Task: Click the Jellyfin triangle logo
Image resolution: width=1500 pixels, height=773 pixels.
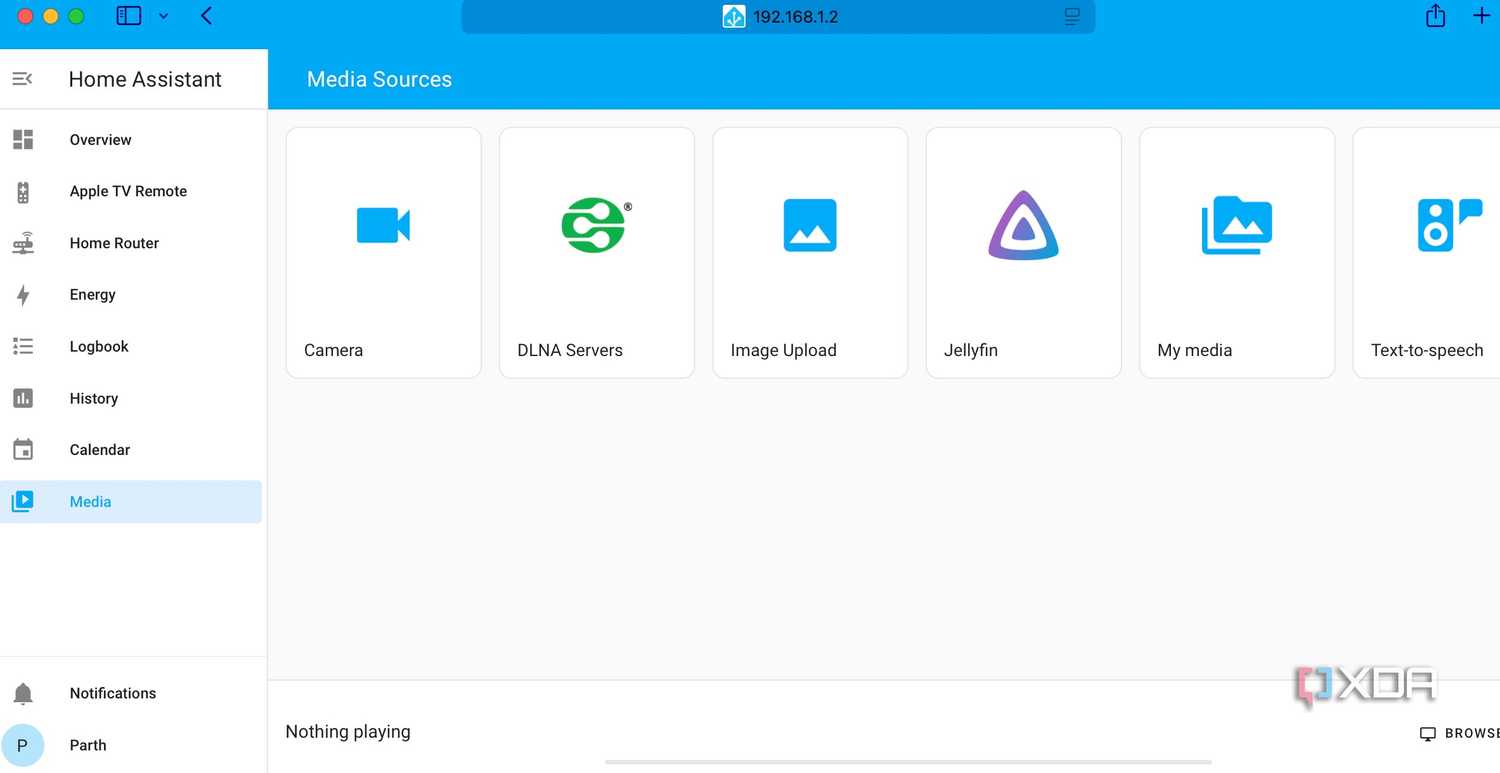Action: pyautogui.click(x=1023, y=225)
